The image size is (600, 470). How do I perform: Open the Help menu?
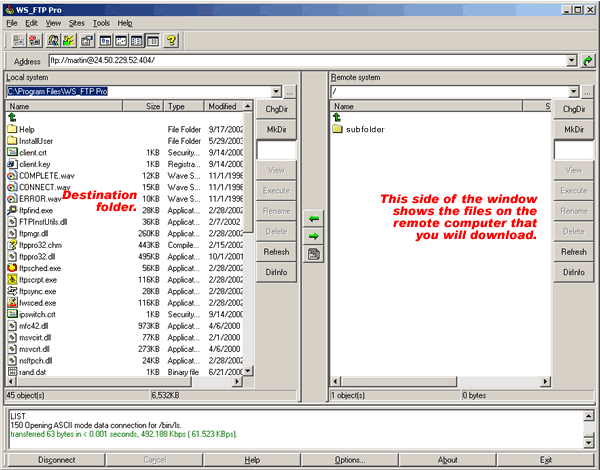125,23
